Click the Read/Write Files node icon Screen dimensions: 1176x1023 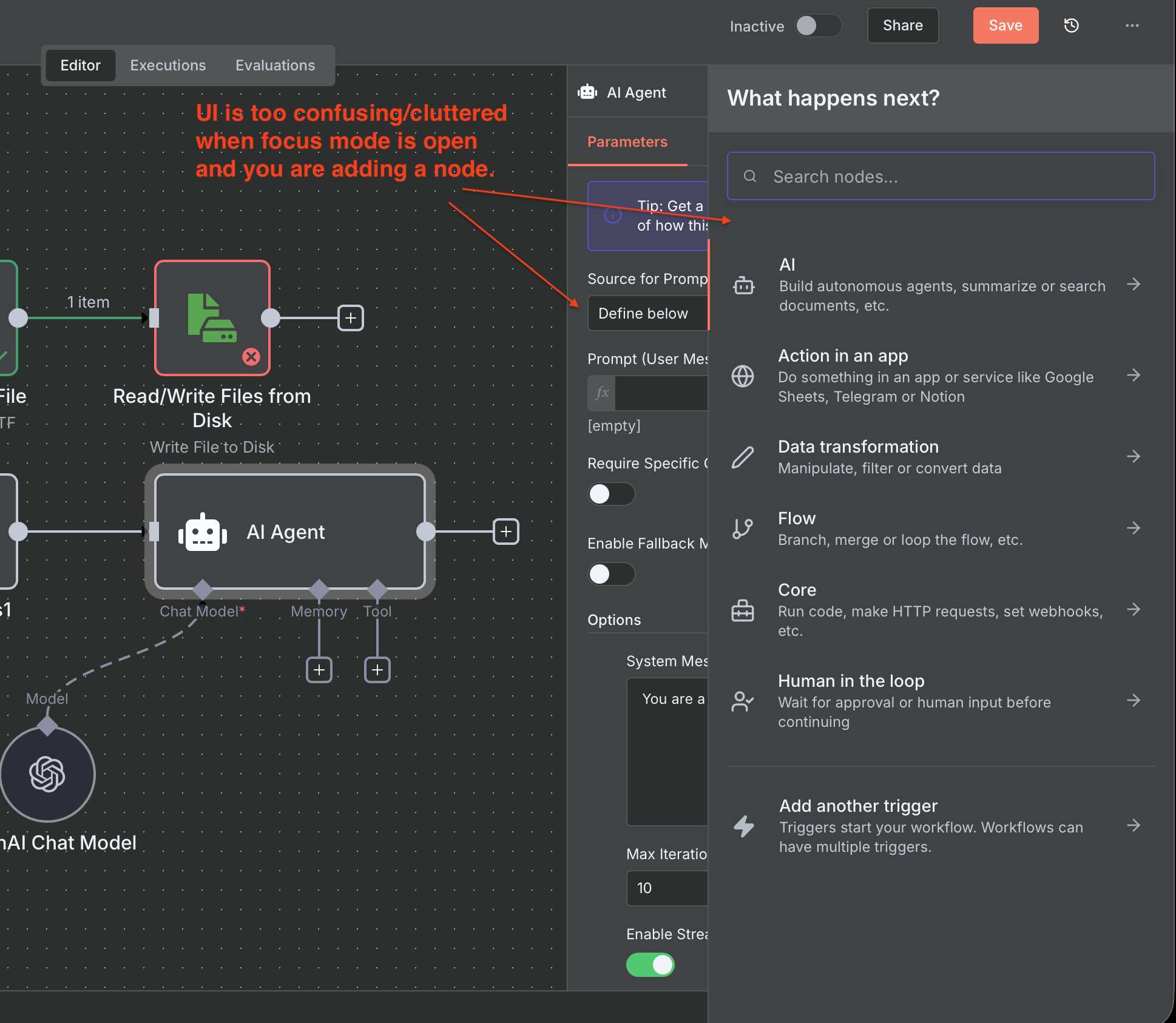212,317
